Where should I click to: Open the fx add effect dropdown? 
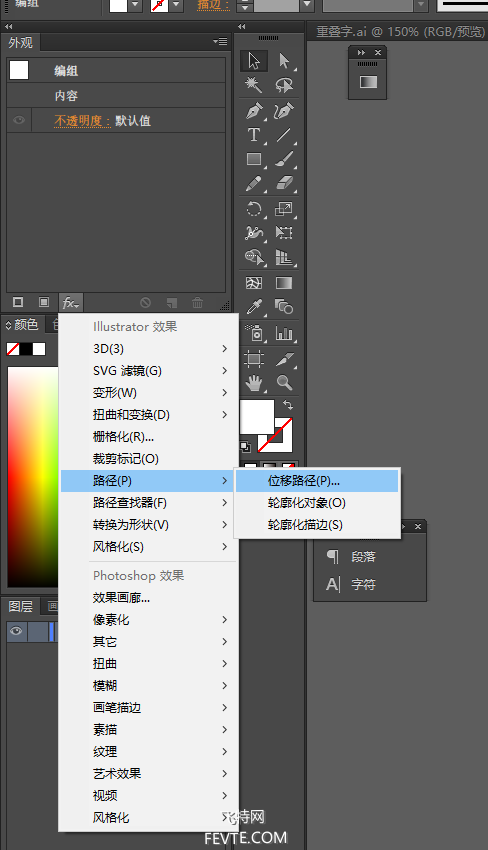click(x=70, y=302)
